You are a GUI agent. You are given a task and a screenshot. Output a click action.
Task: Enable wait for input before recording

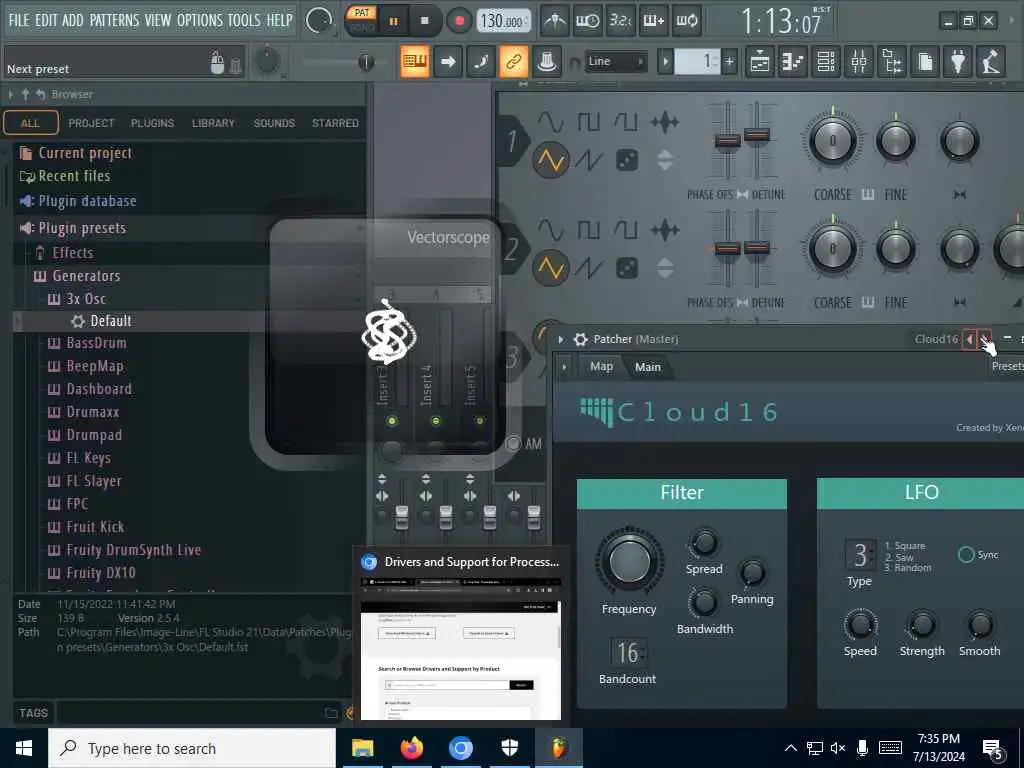click(x=588, y=21)
